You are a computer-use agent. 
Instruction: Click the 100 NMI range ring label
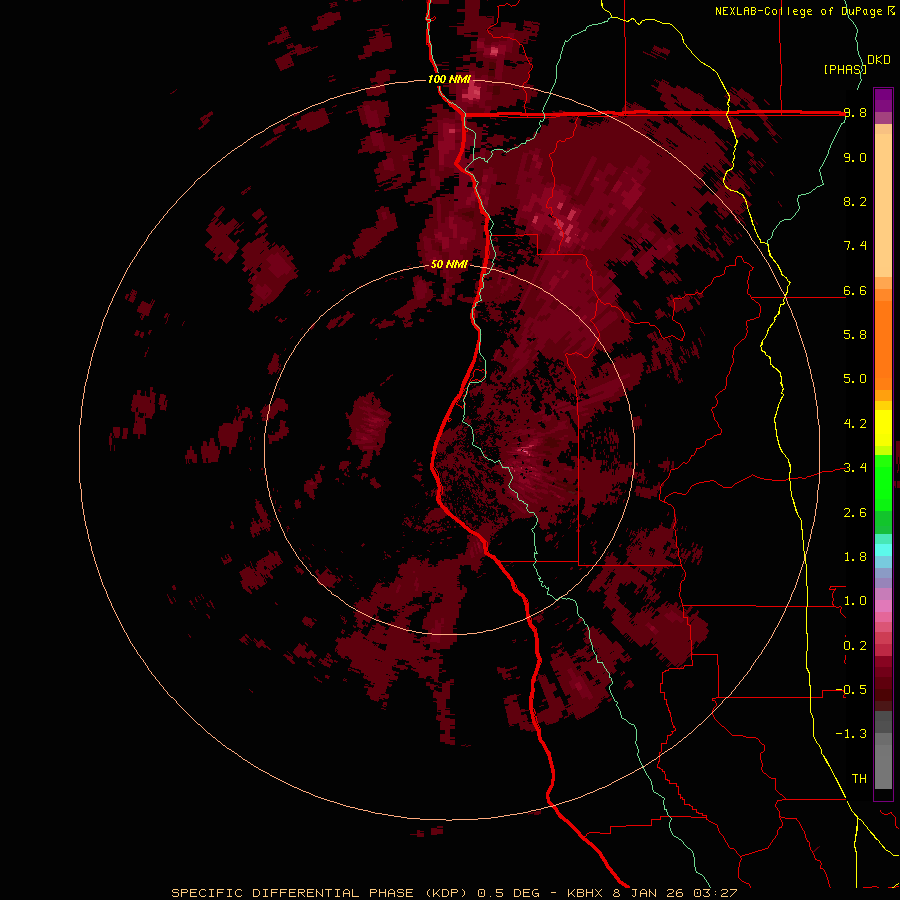[449, 79]
